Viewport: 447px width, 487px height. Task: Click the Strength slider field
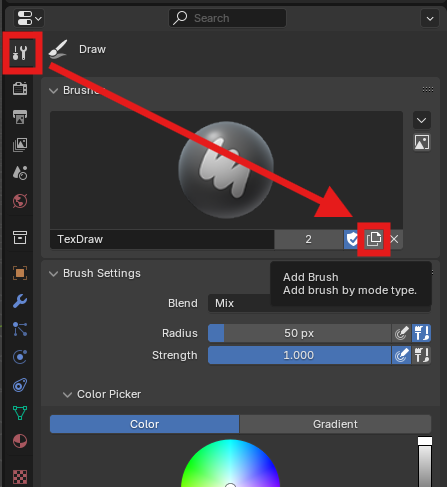coord(299,355)
